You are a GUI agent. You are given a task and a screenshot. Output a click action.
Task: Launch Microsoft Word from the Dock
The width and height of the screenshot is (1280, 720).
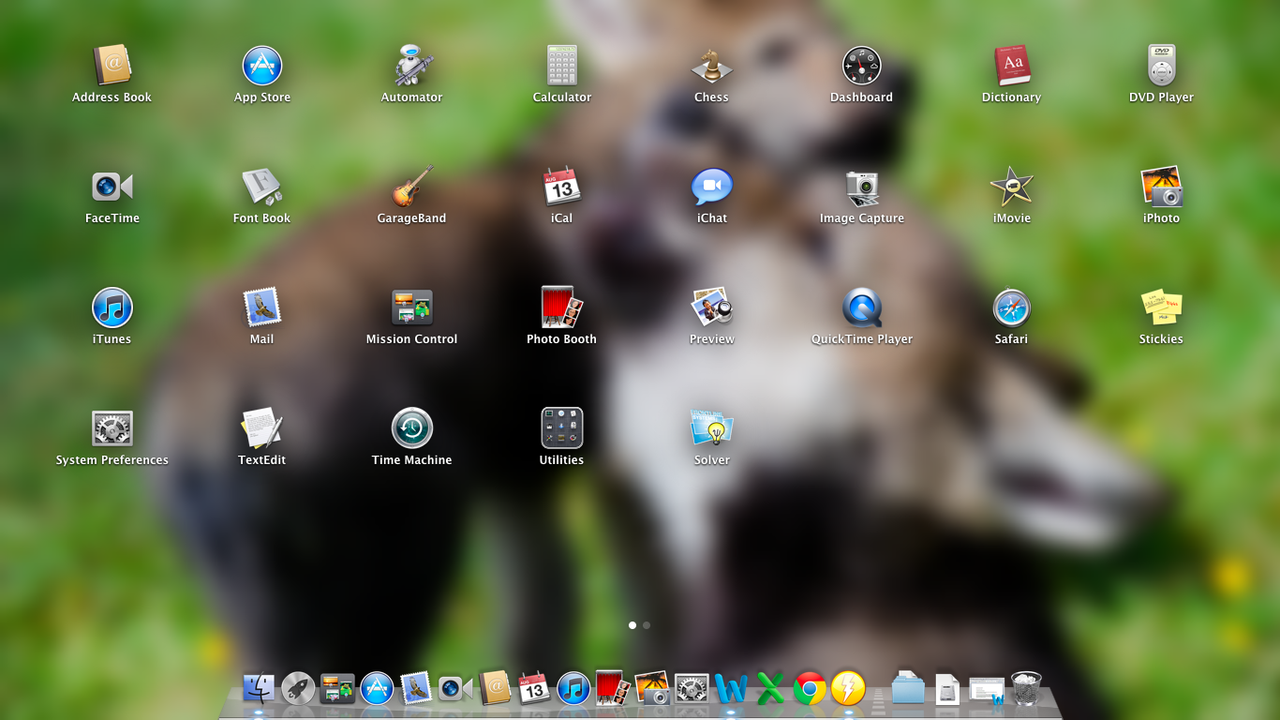click(x=730, y=688)
